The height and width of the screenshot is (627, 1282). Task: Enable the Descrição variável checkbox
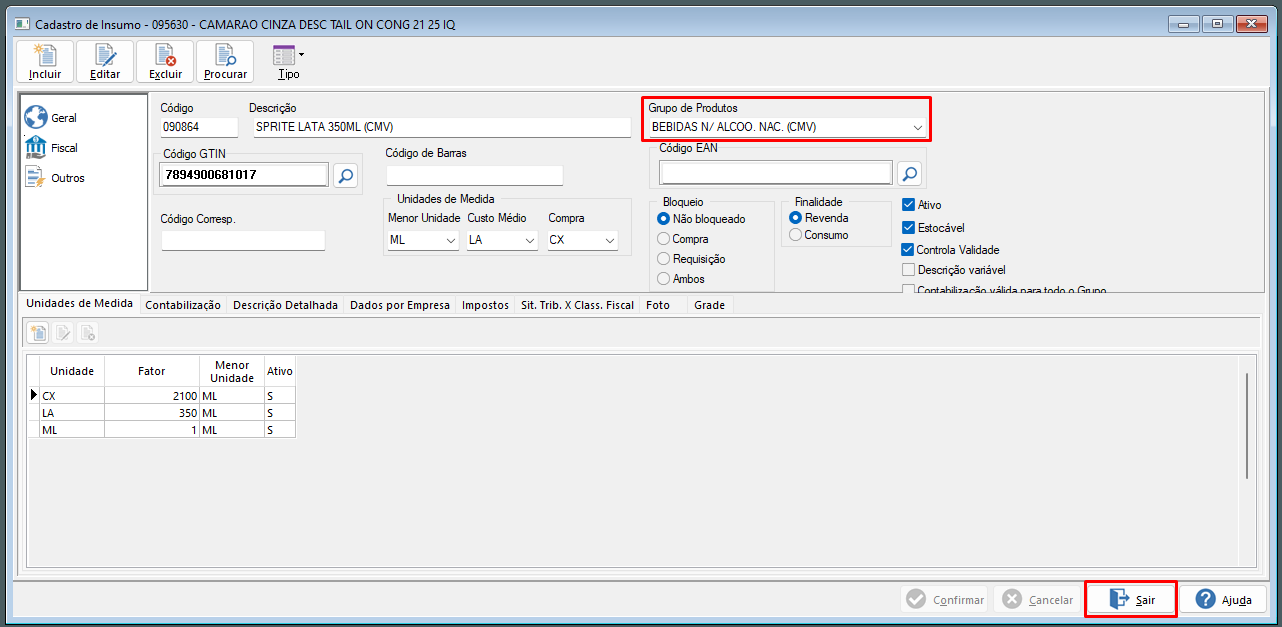coord(908,270)
